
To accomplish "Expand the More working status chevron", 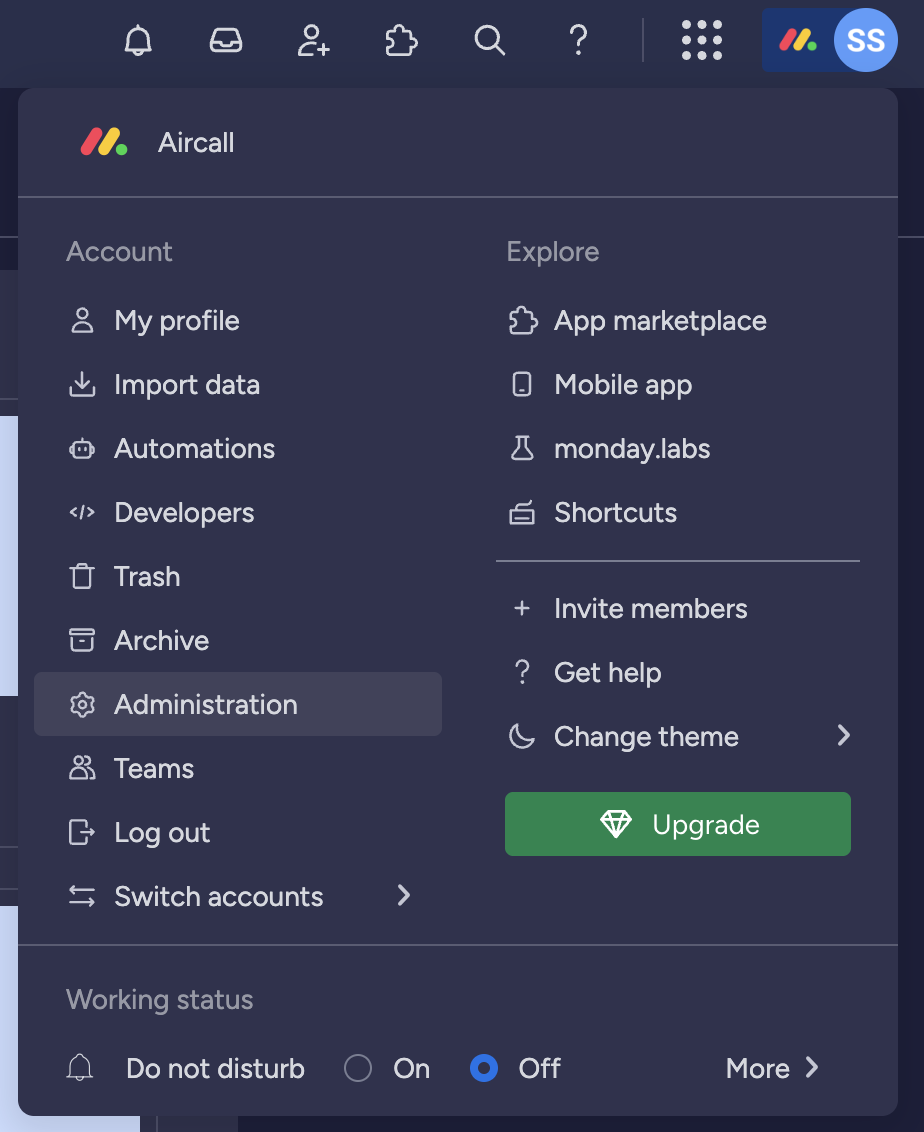I will (811, 1067).
